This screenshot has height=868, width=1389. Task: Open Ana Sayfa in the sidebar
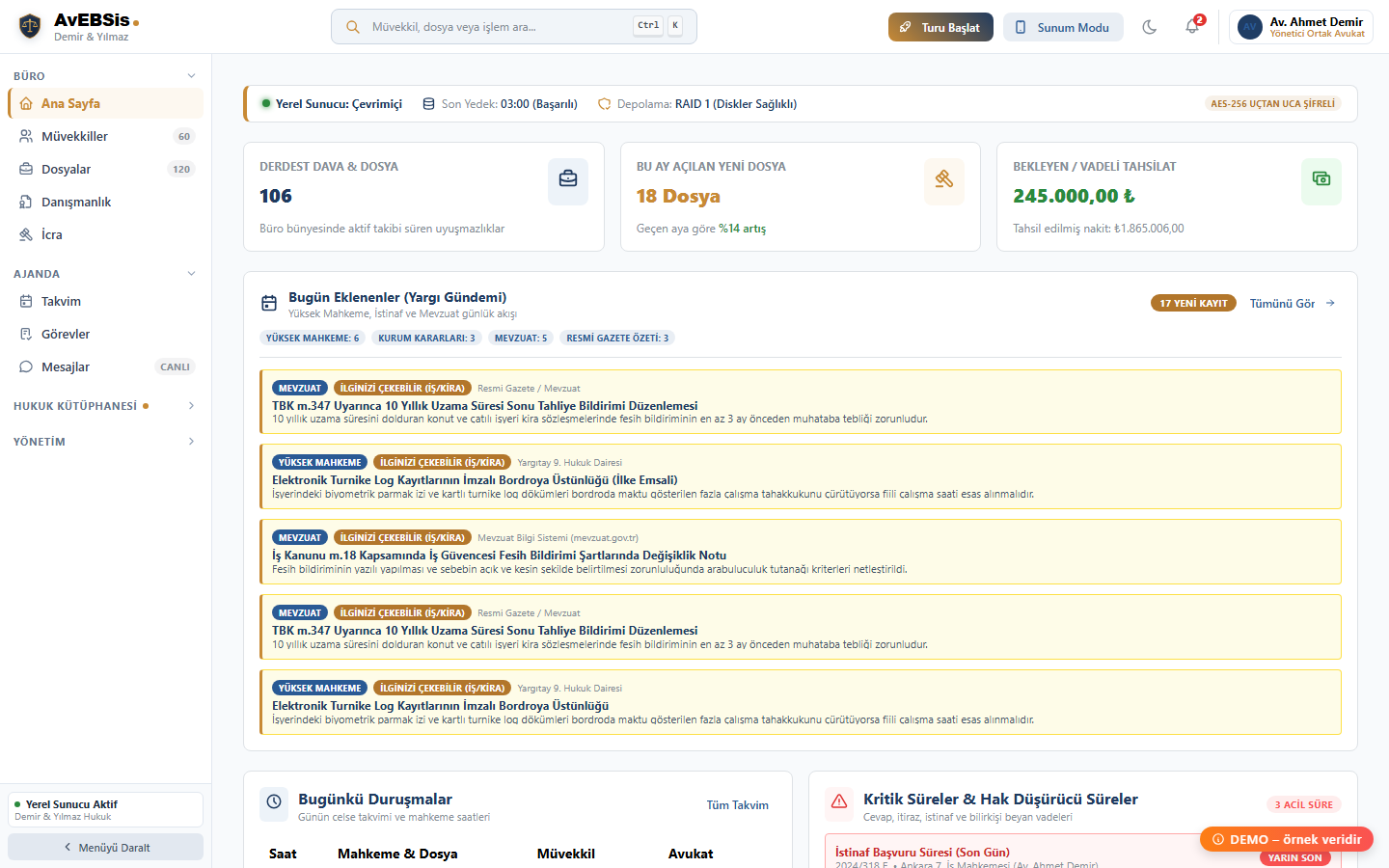click(105, 103)
